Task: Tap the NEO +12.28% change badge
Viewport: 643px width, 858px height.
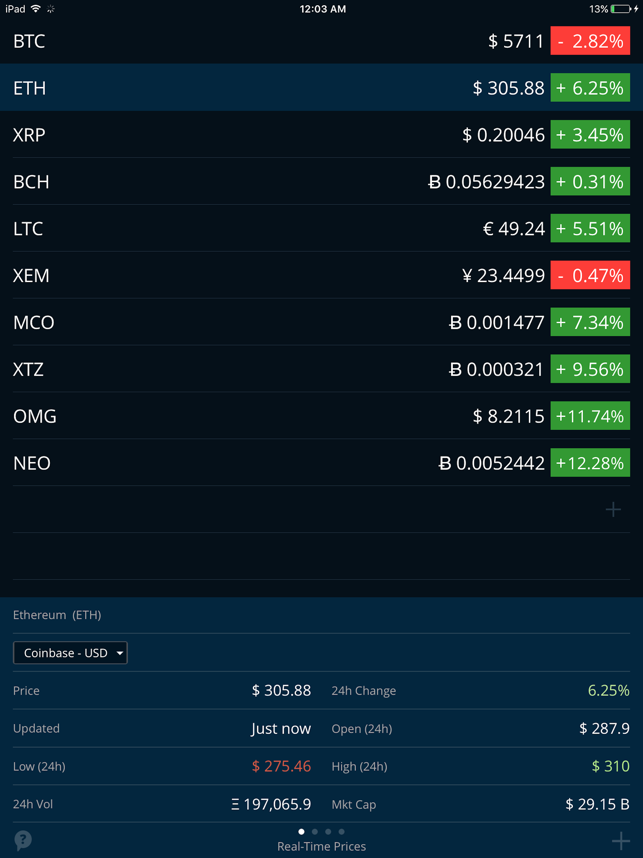Action: (x=590, y=463)
